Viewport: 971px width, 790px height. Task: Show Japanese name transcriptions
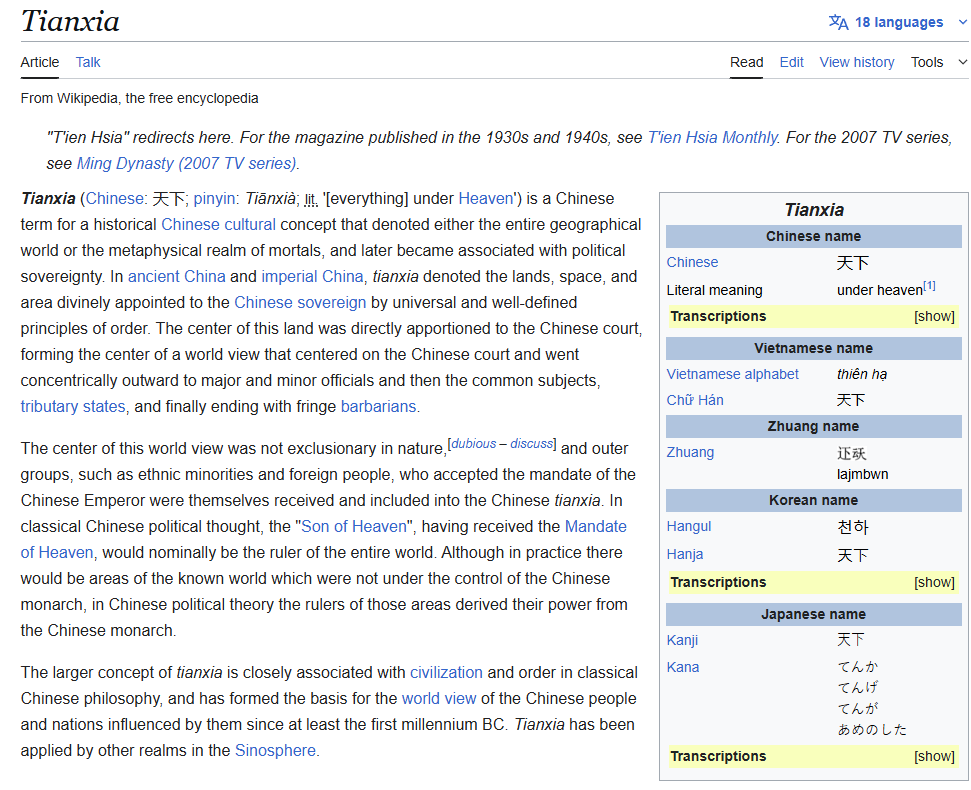coord(934,756)
